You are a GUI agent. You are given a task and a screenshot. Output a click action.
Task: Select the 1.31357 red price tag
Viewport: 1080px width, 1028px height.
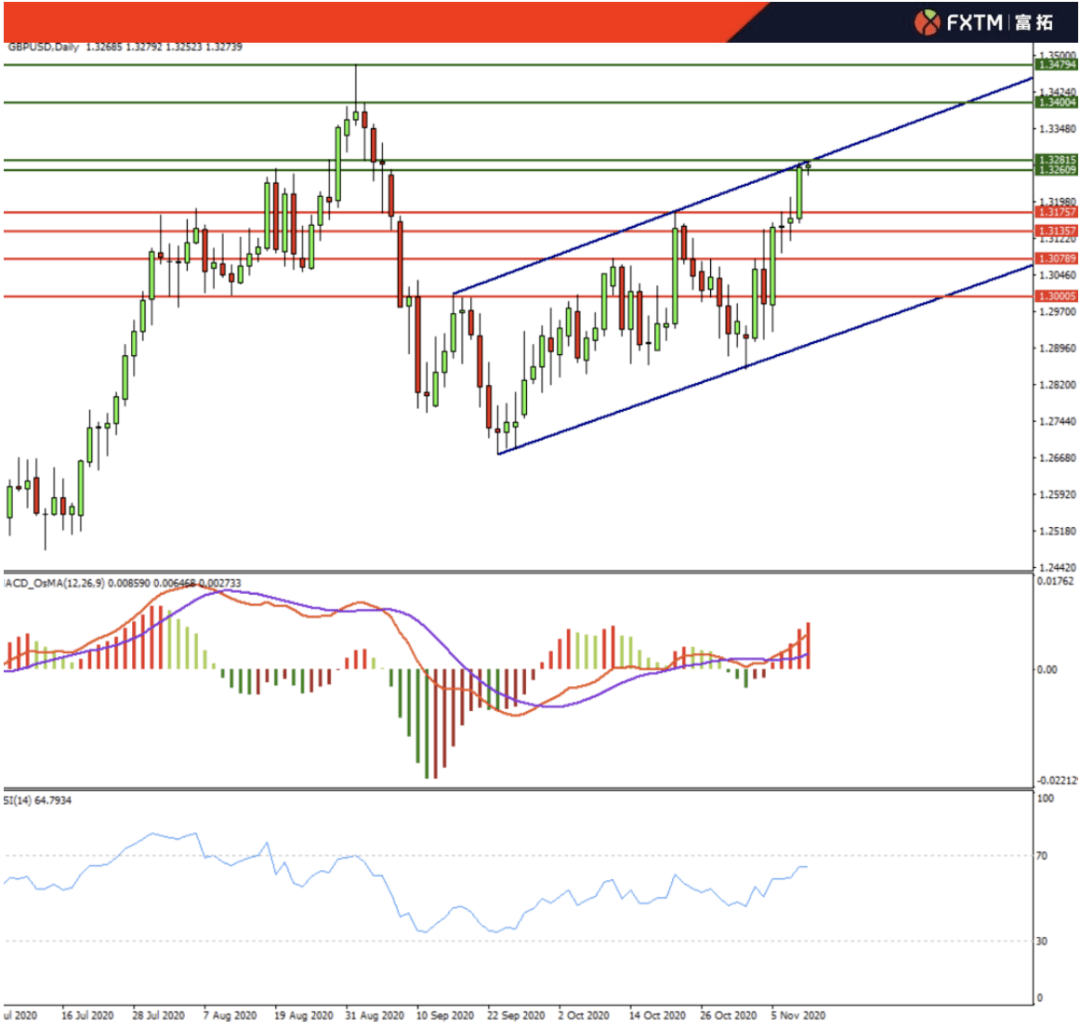pyautogui.click(x=1058, y=231)
